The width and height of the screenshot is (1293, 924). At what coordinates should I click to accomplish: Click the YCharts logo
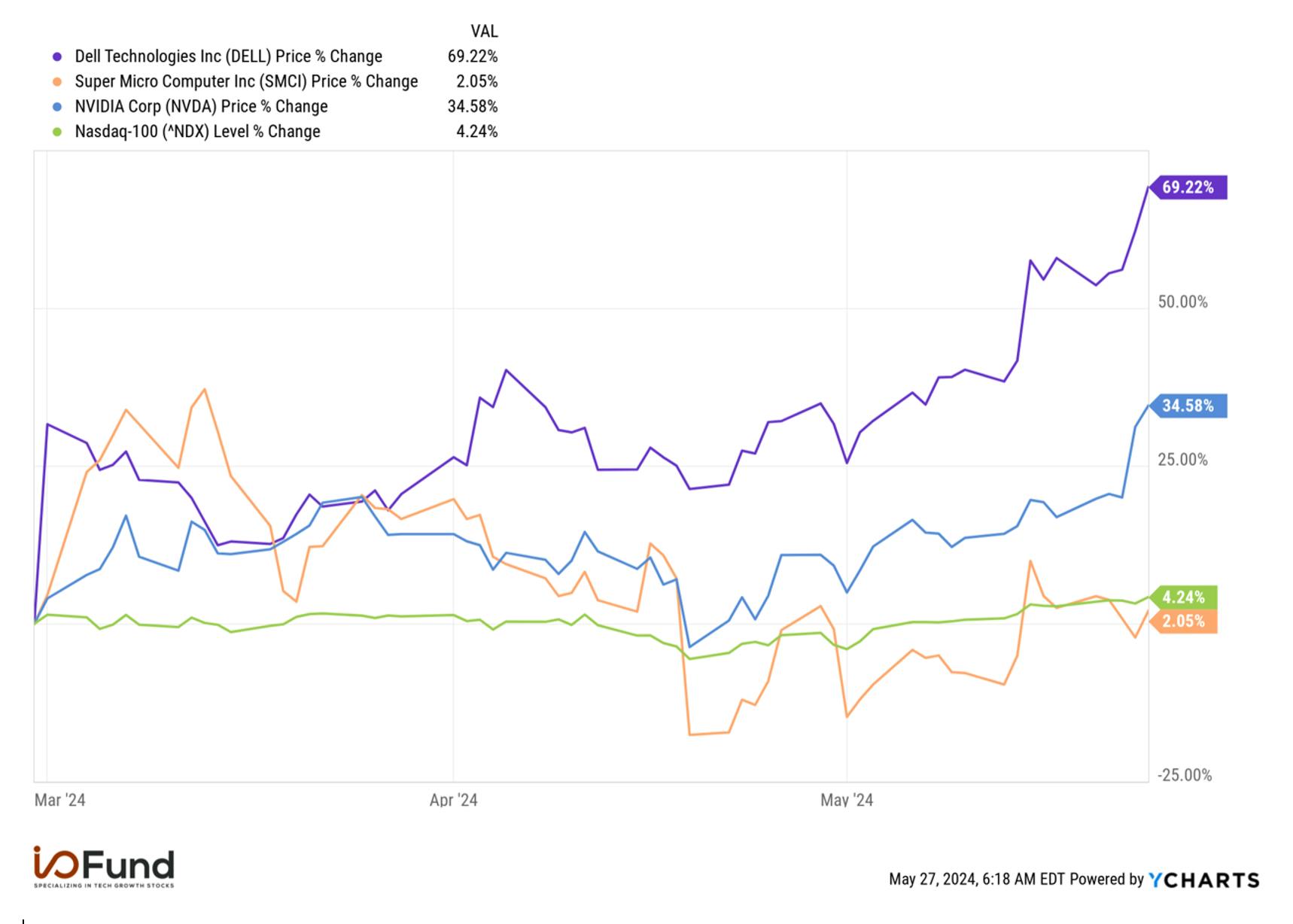click(1203, 880)
